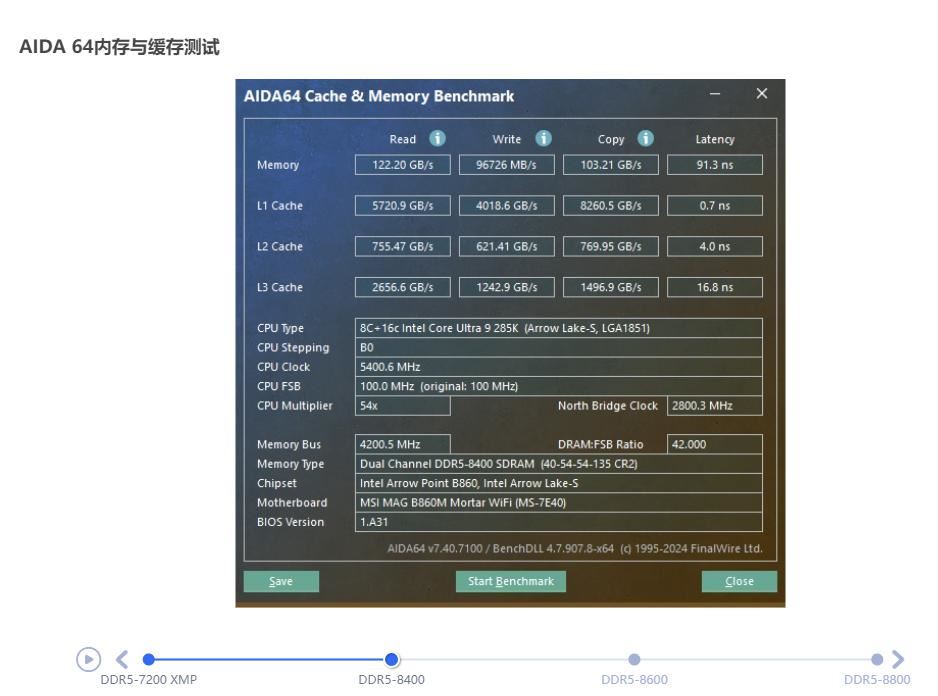The height and width of the screenshot is (696, 938).
Task: Click the Save button
Action: [281, 581]
